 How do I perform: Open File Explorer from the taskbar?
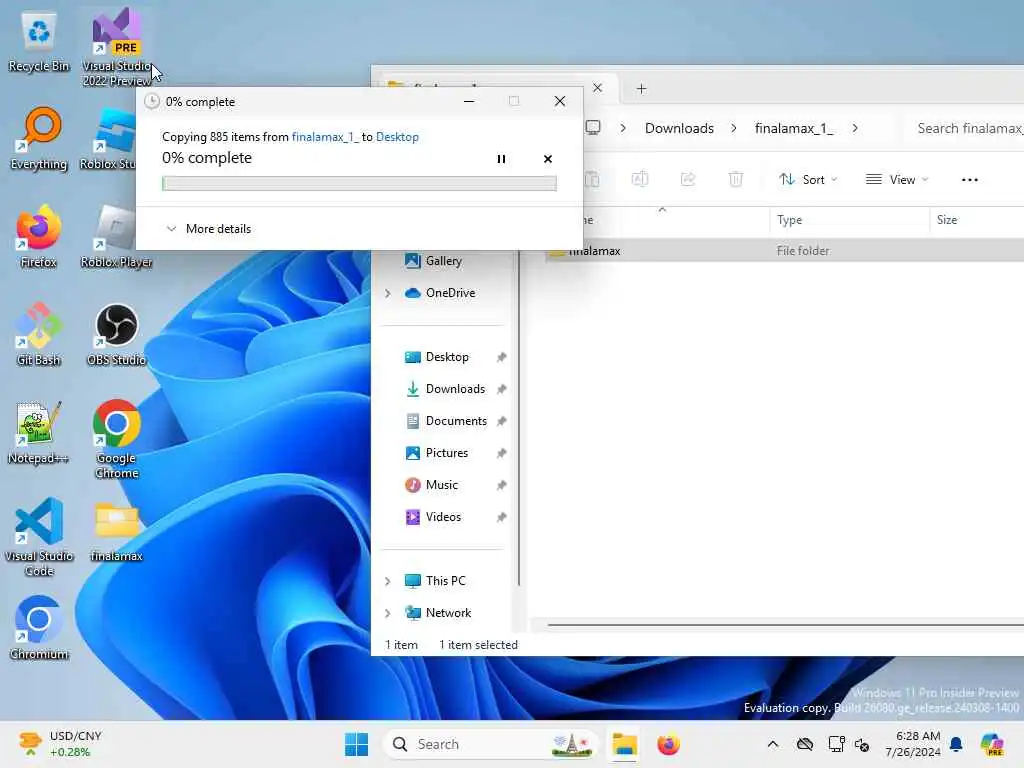624,744
